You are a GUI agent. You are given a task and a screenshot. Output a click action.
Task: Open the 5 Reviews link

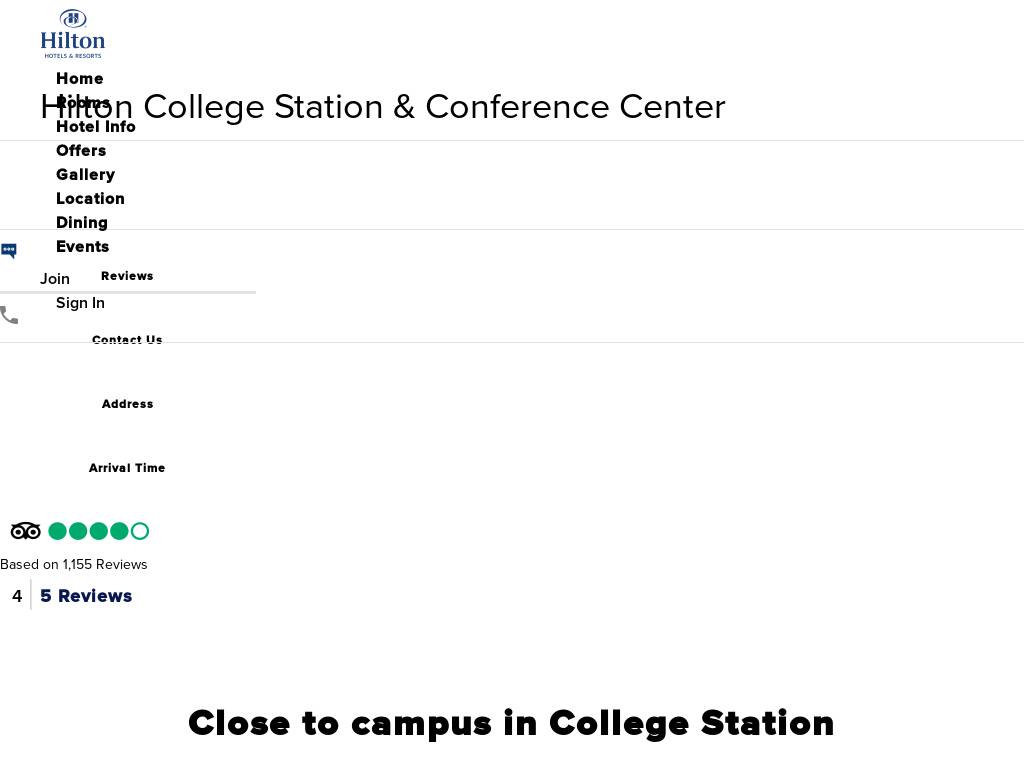pos(86,596)
